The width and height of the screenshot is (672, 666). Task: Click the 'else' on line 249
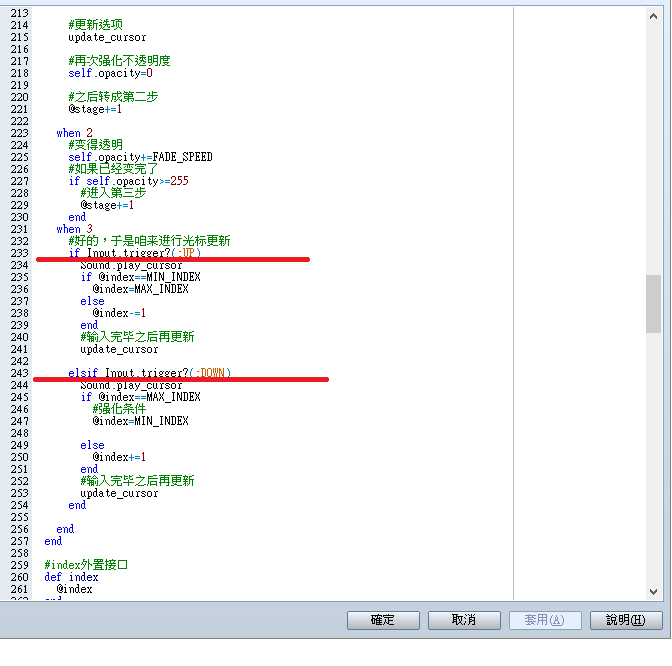click(x=92, y=445)
